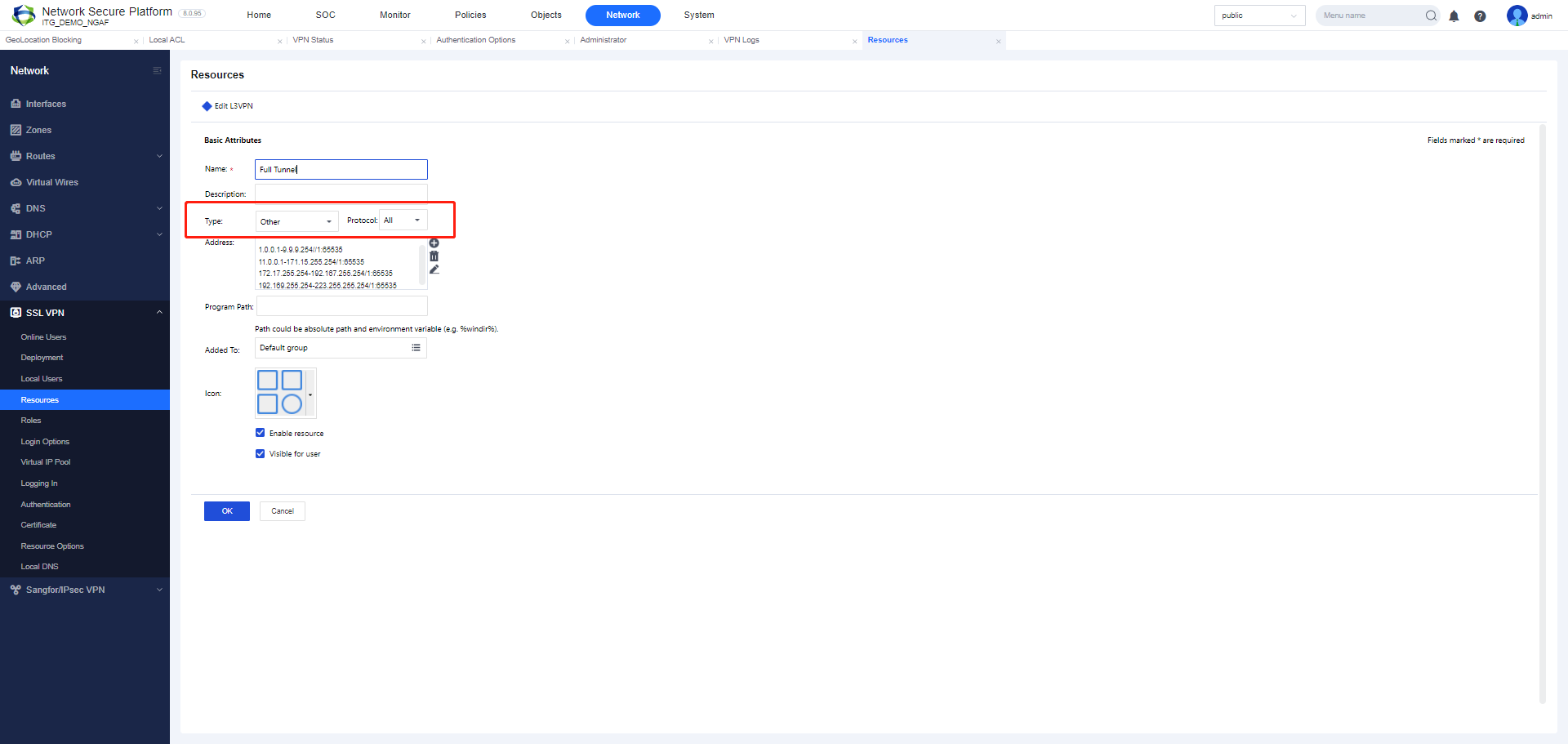The height and width of the screenshot is (744, 1568).
Task: Switch to the VPN Logs tab
Action: [742, 40]
